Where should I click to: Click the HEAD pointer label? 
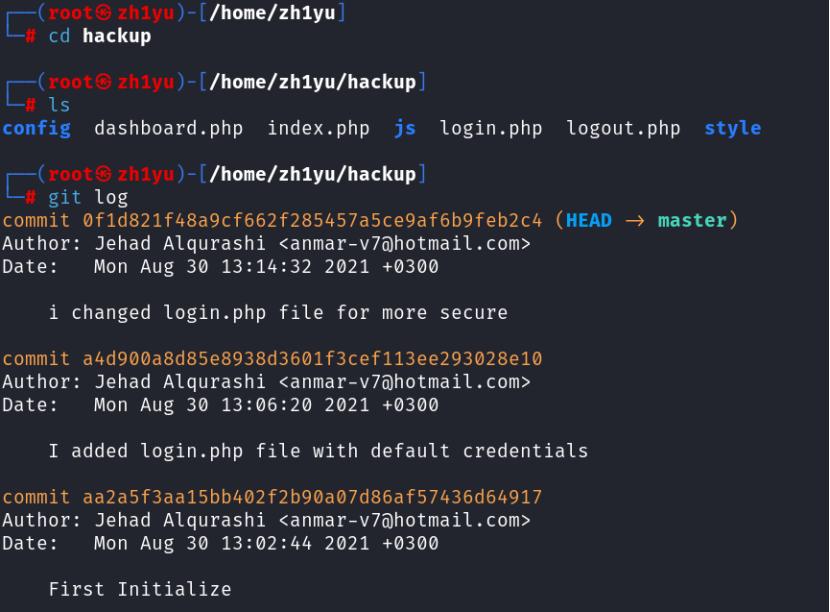589,220
